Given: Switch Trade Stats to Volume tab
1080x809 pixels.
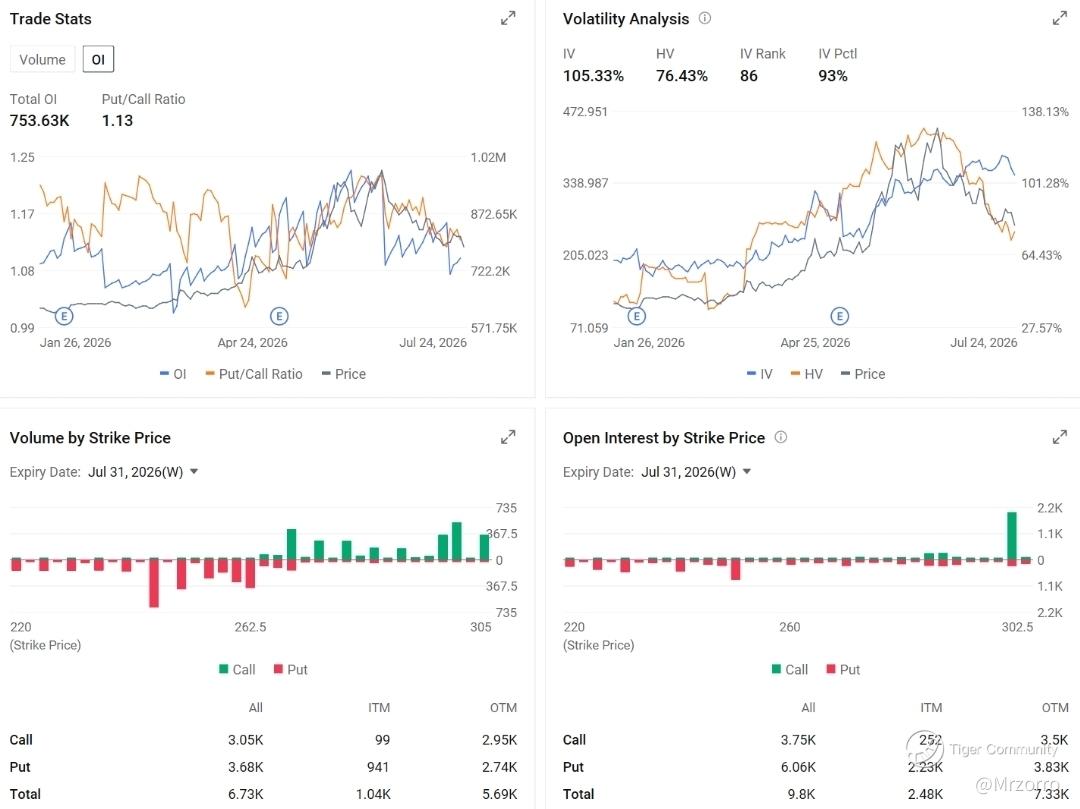Looking at the screenshot, I should 42,59.
